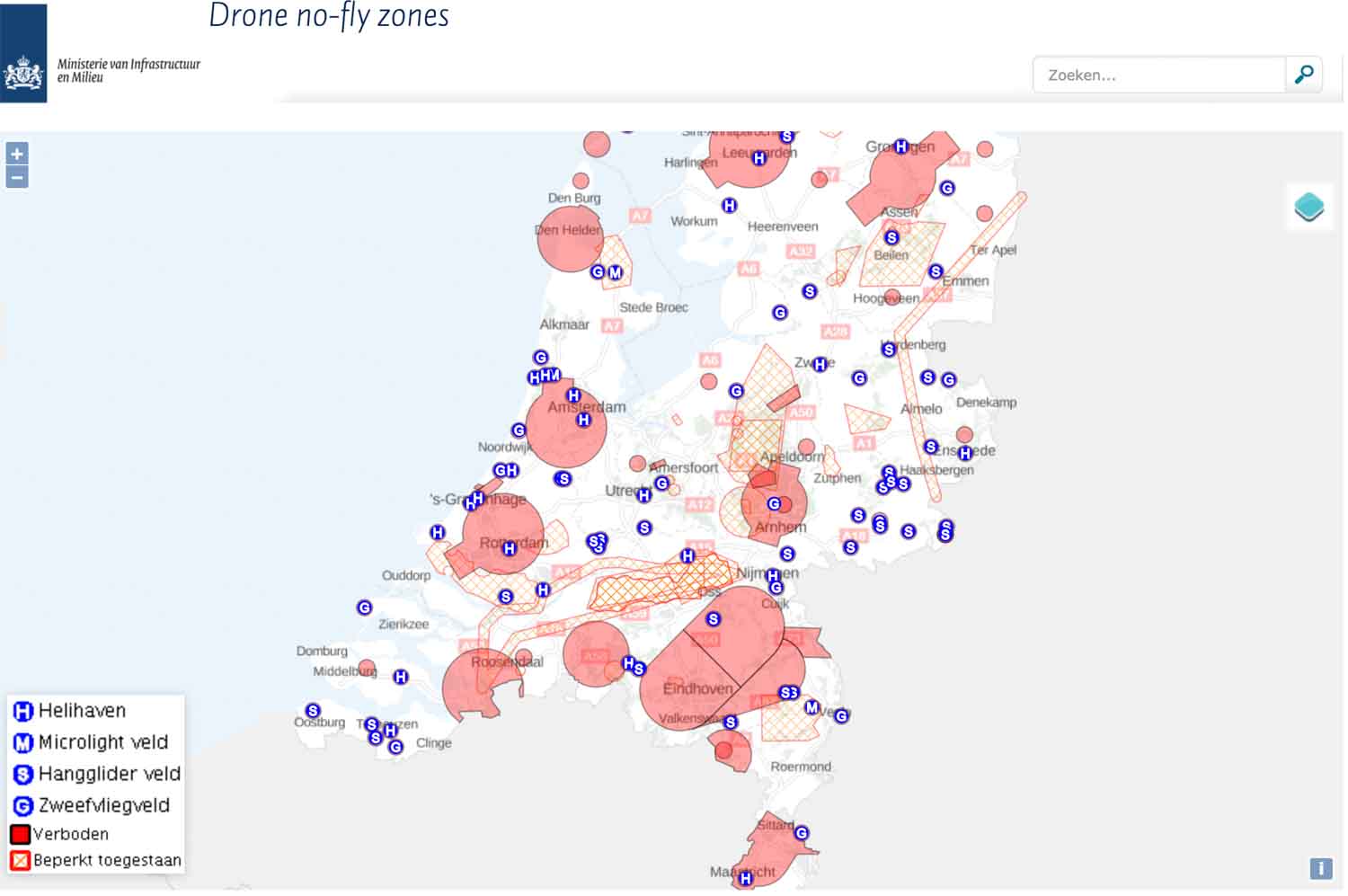Click the Stede Broec map label
Viewport: 1348px width, 896px height.
(x=653, y=307)
